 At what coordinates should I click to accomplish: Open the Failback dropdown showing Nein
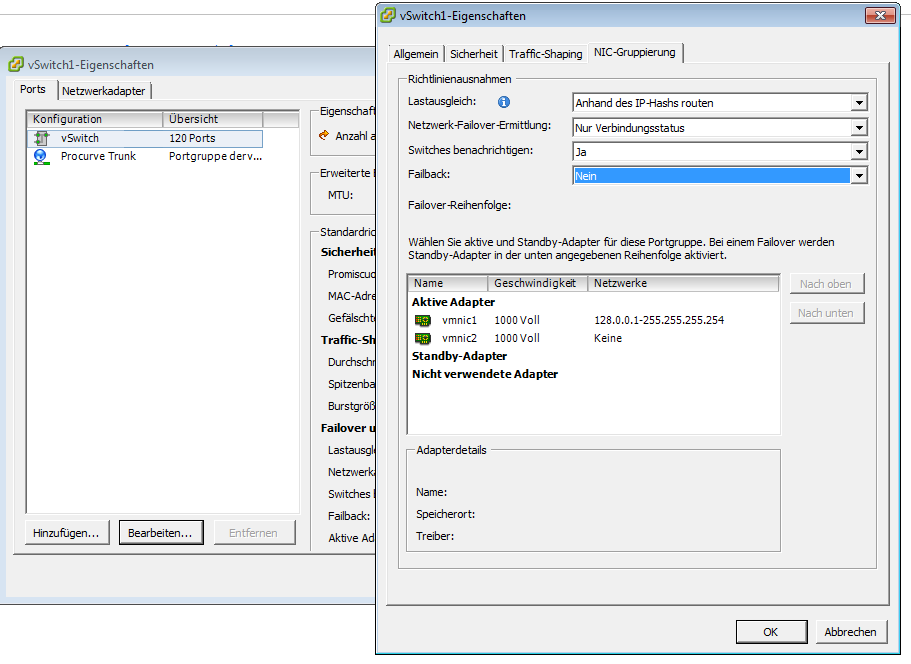[858, 175]
